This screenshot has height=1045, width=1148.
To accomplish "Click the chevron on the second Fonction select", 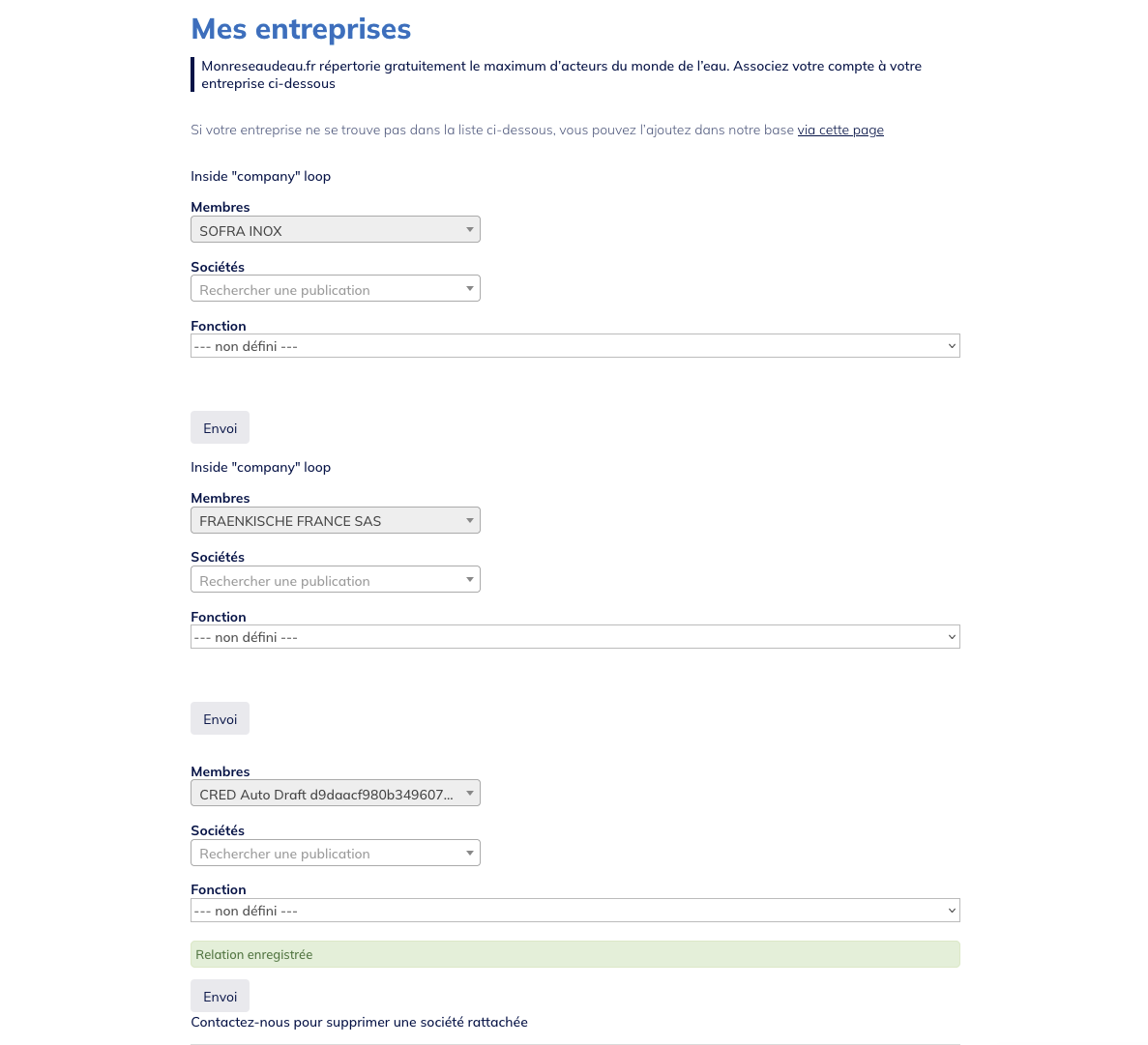I will point(952,637).
